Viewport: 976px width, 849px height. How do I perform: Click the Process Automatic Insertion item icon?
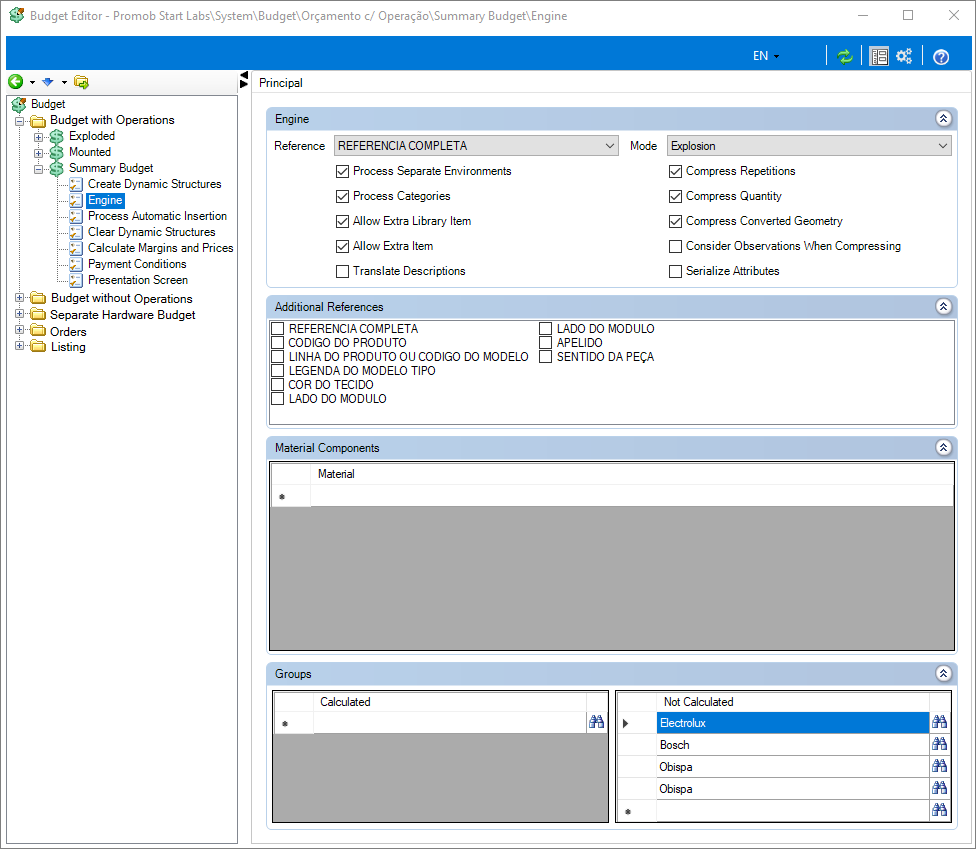coord(76,217)
